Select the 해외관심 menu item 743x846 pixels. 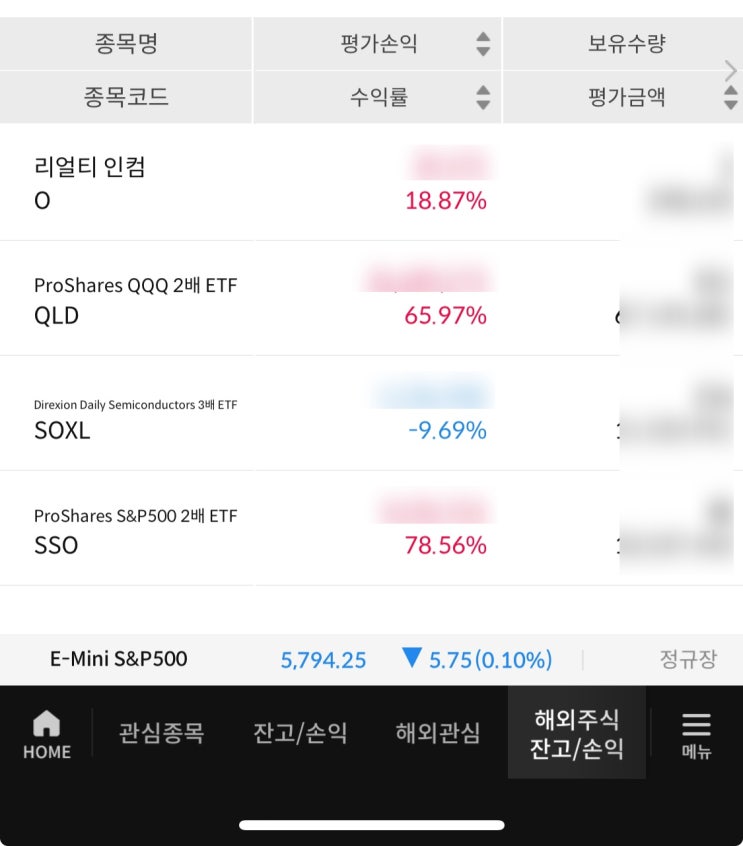437,731
